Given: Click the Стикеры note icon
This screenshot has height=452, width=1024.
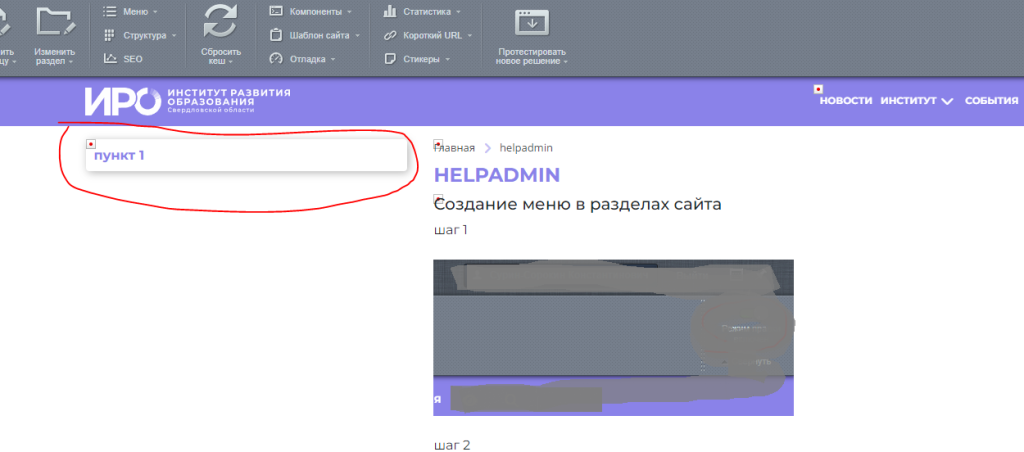Looking at the screenshot, I should point(390,59).
